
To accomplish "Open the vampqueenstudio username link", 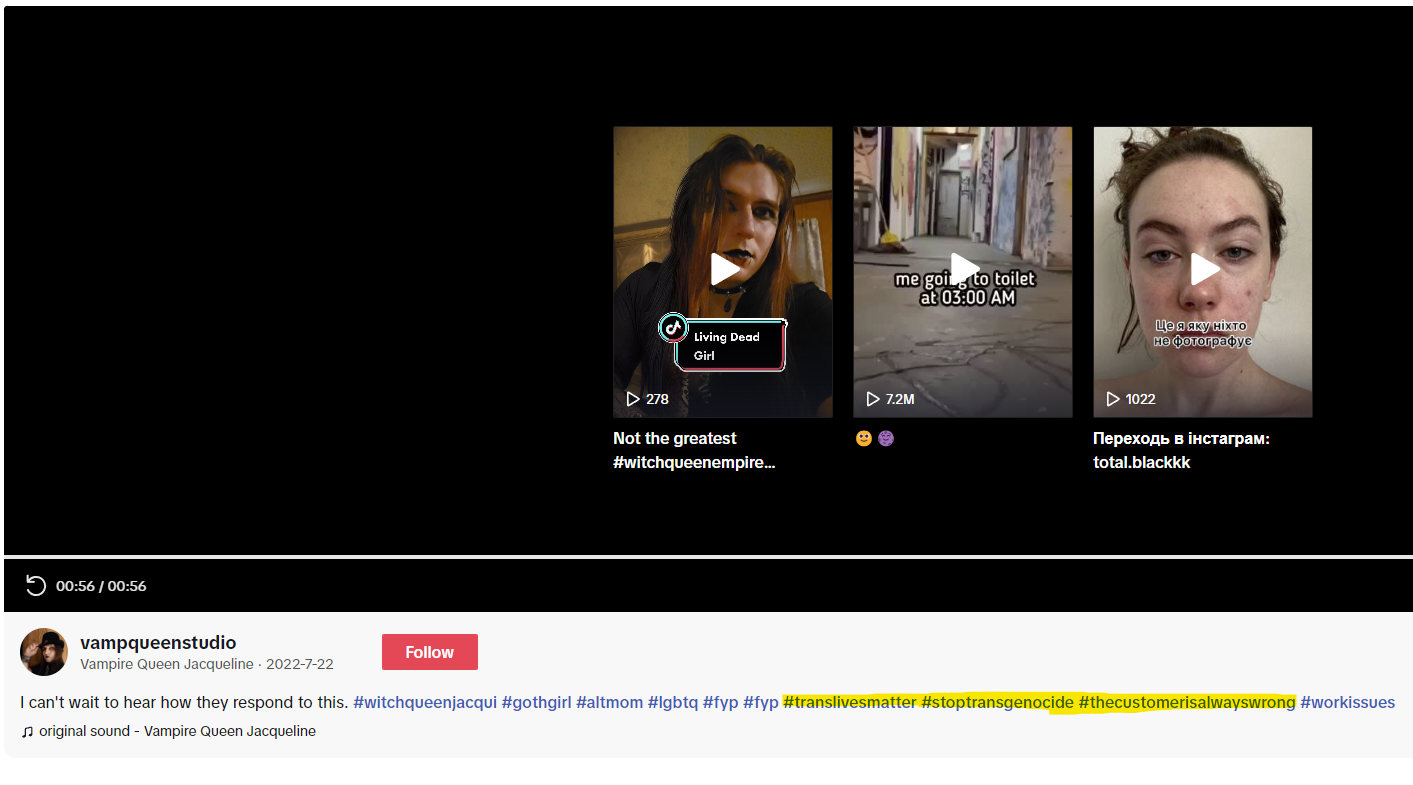I will coord(158,643).
